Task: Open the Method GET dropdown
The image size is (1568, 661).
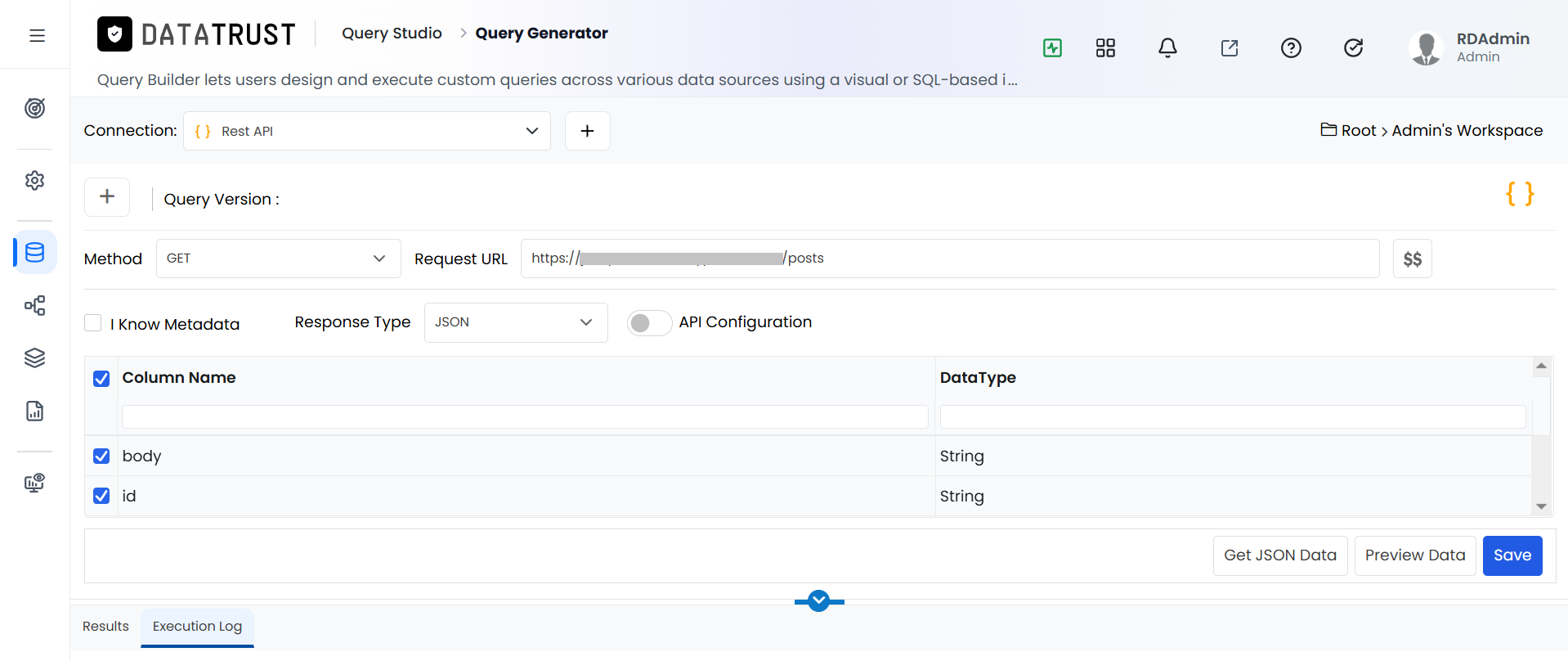Action: point(278,259)
